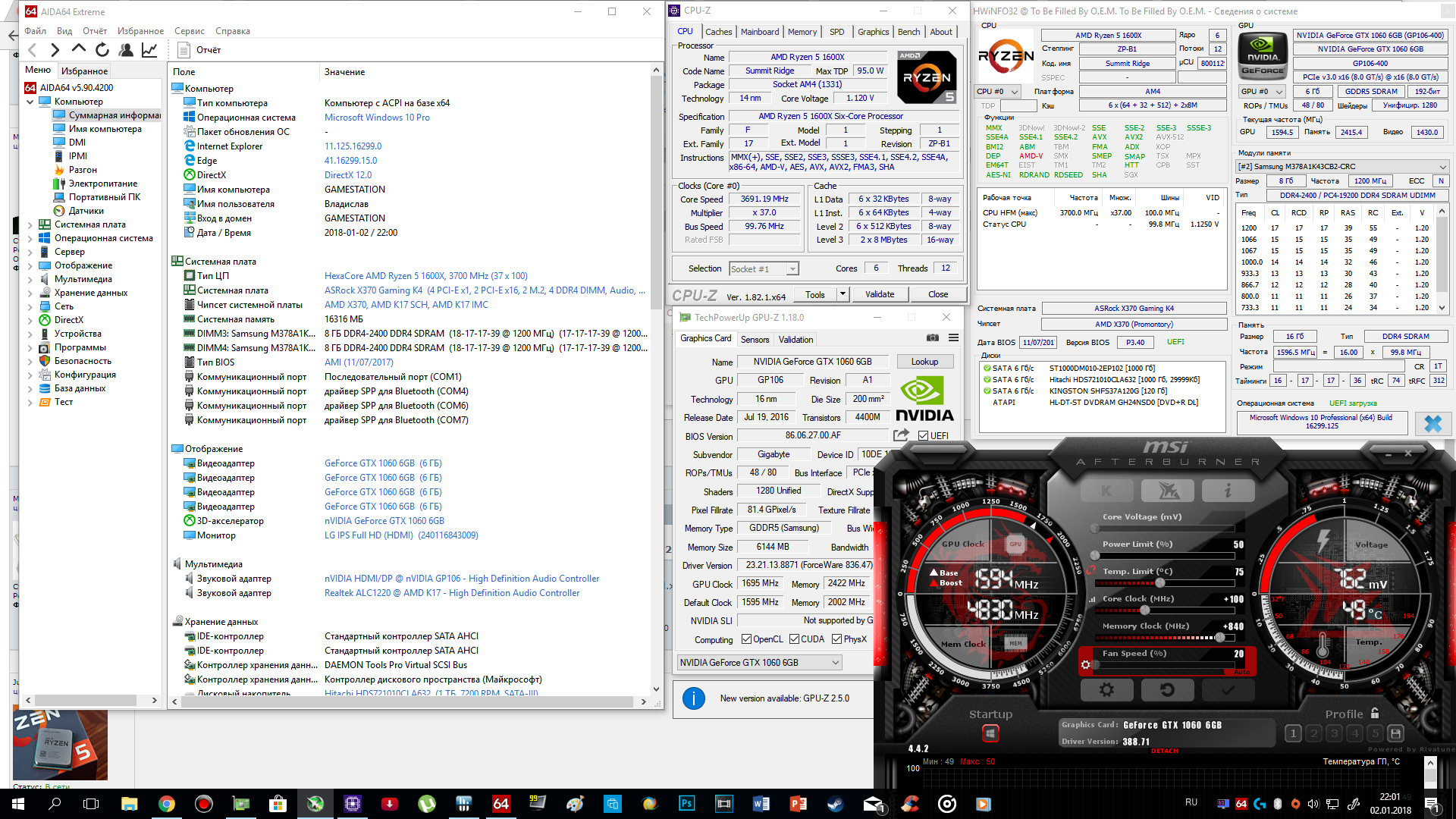Toggle the PhysX checkbox in GPU-Z
The height and width of the screenshot is (819, 1456).
click(x=836, y=639)
